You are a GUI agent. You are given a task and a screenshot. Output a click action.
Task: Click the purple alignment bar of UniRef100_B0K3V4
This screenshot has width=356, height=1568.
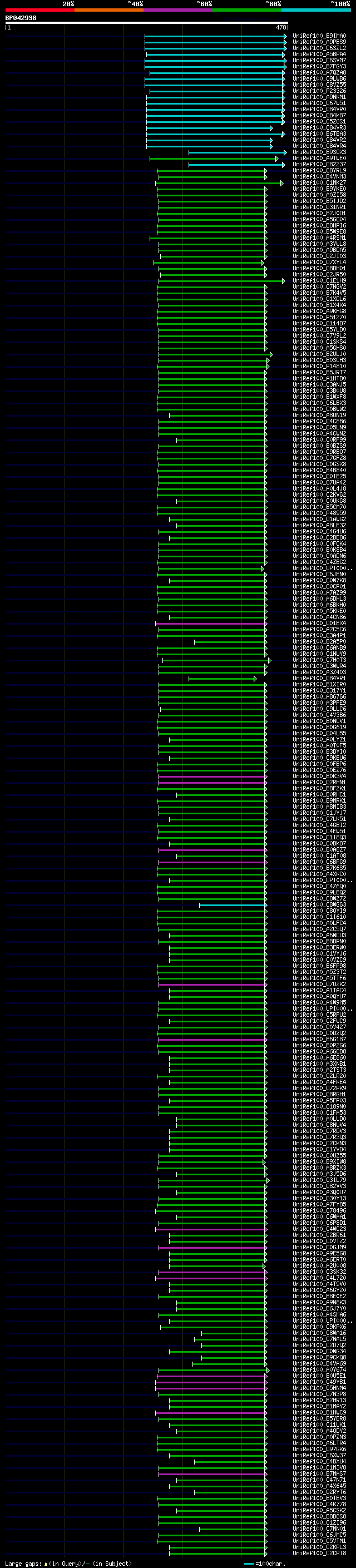click(213, 776)
